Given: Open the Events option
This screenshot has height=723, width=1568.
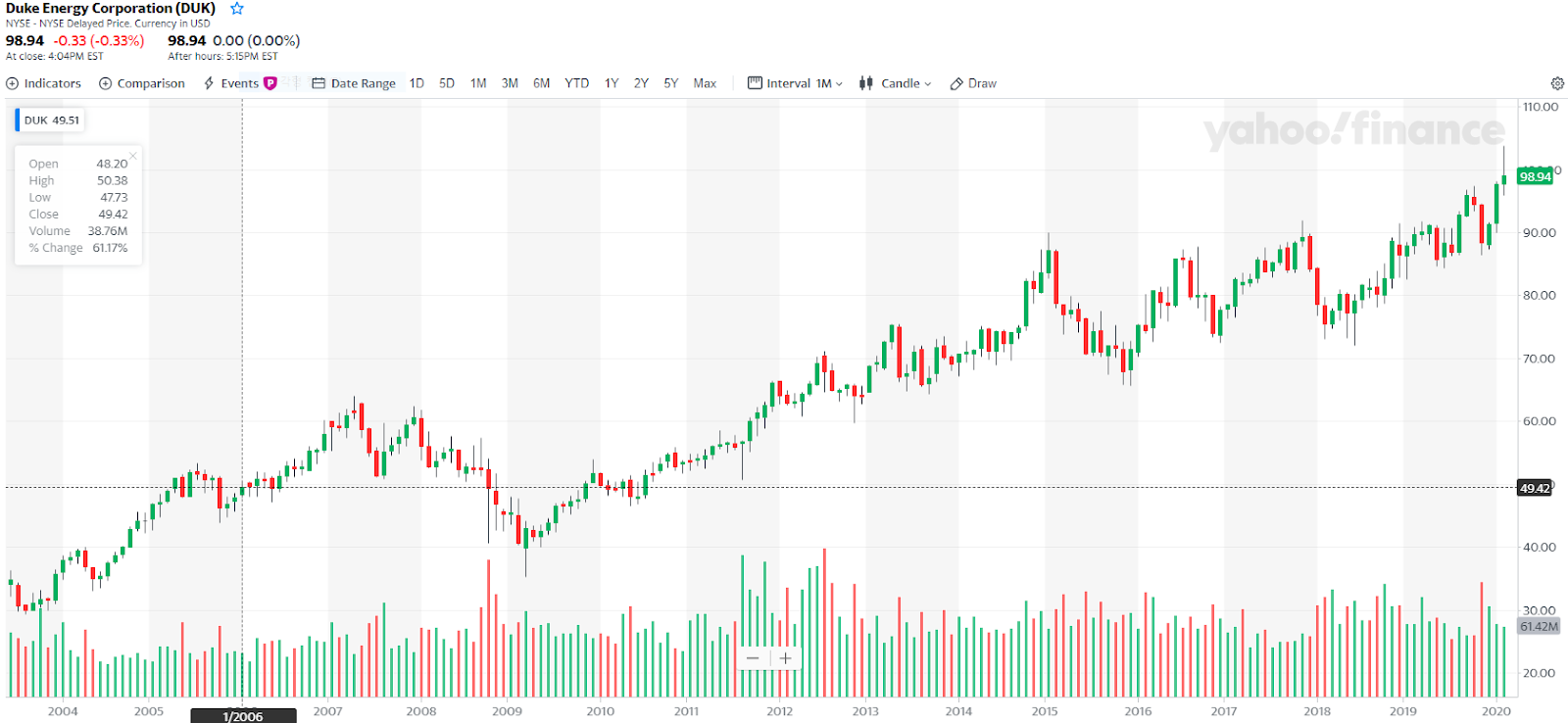Looking at the screenshot, I should (231, 83).
